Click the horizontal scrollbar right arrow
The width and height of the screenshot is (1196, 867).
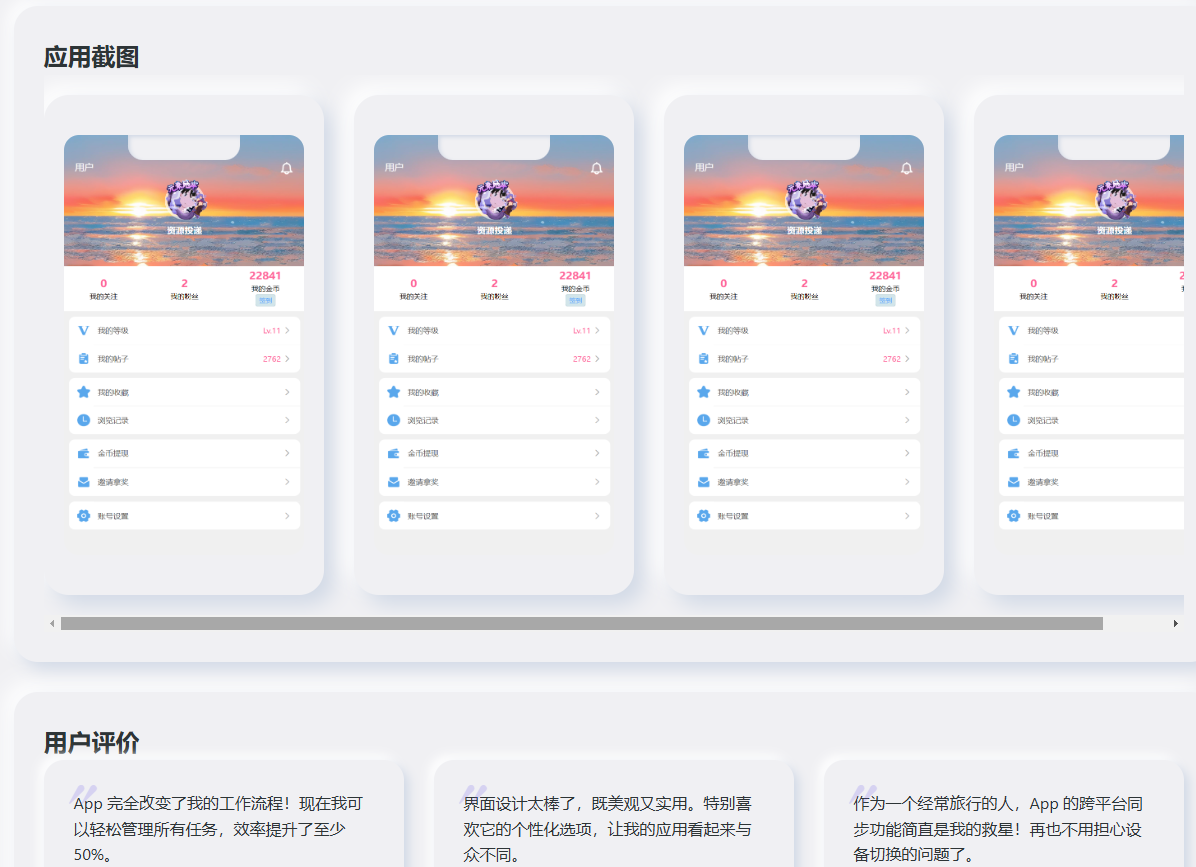coord(1176,624)
